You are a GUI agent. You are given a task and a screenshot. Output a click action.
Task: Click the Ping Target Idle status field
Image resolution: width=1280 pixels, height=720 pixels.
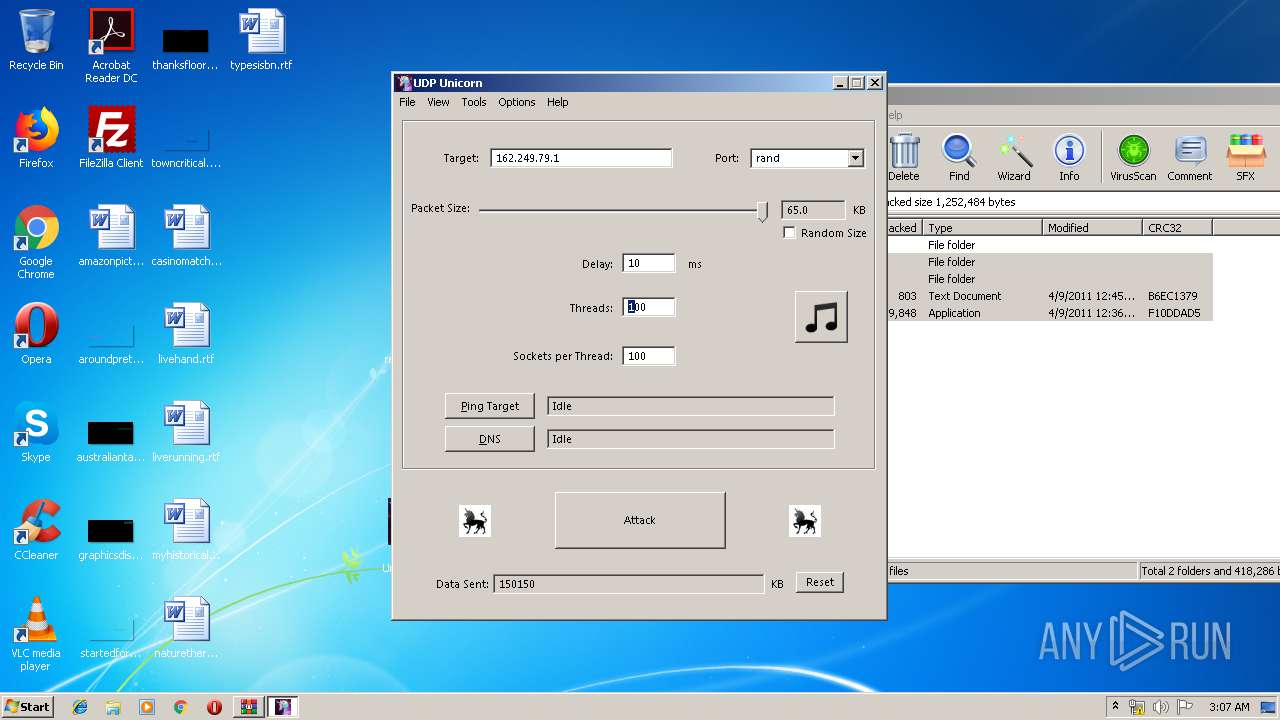pyautogui.click(x=690, y=406)
